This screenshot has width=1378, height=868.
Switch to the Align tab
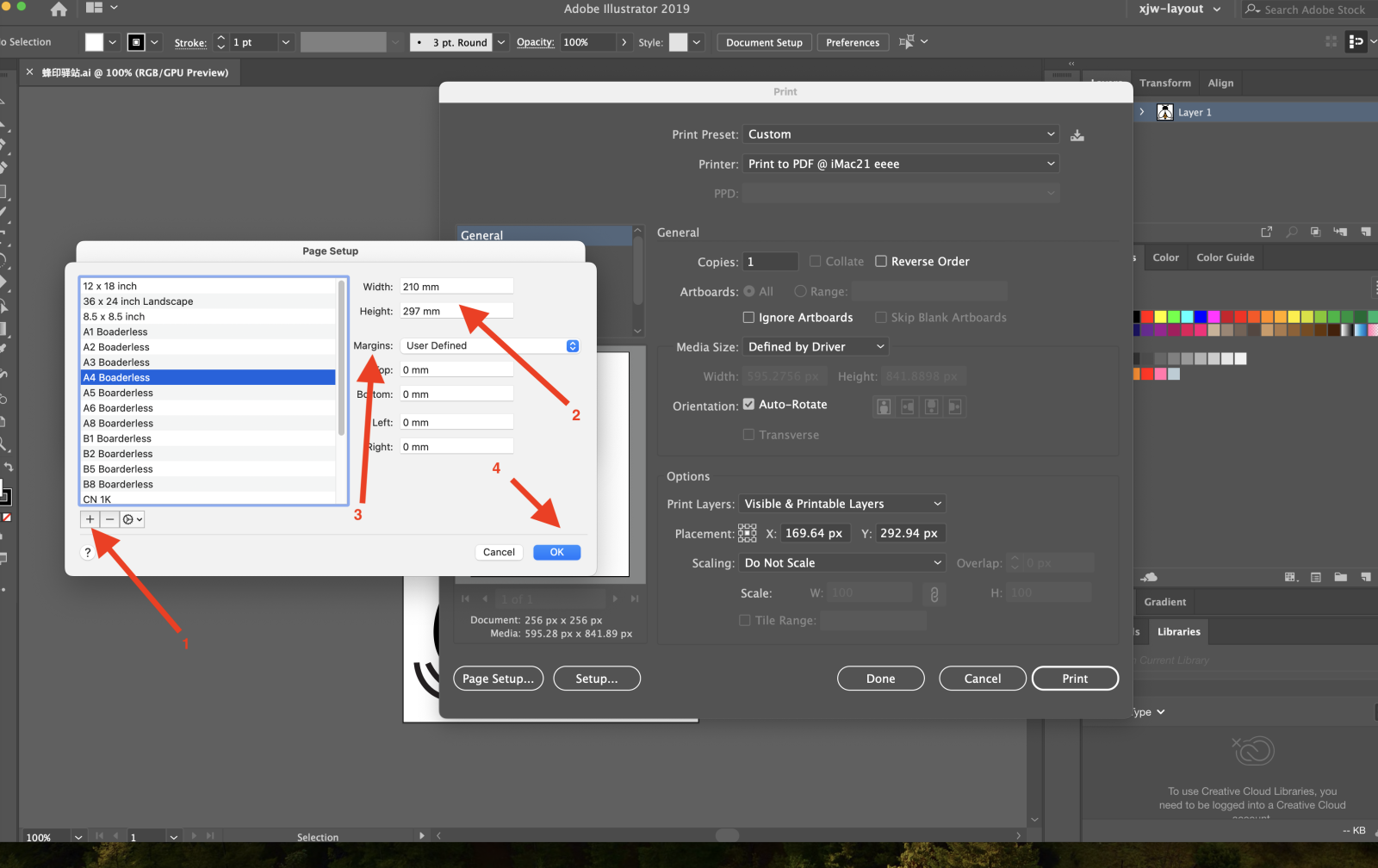pyautogui.click(x=1220, y=83)
